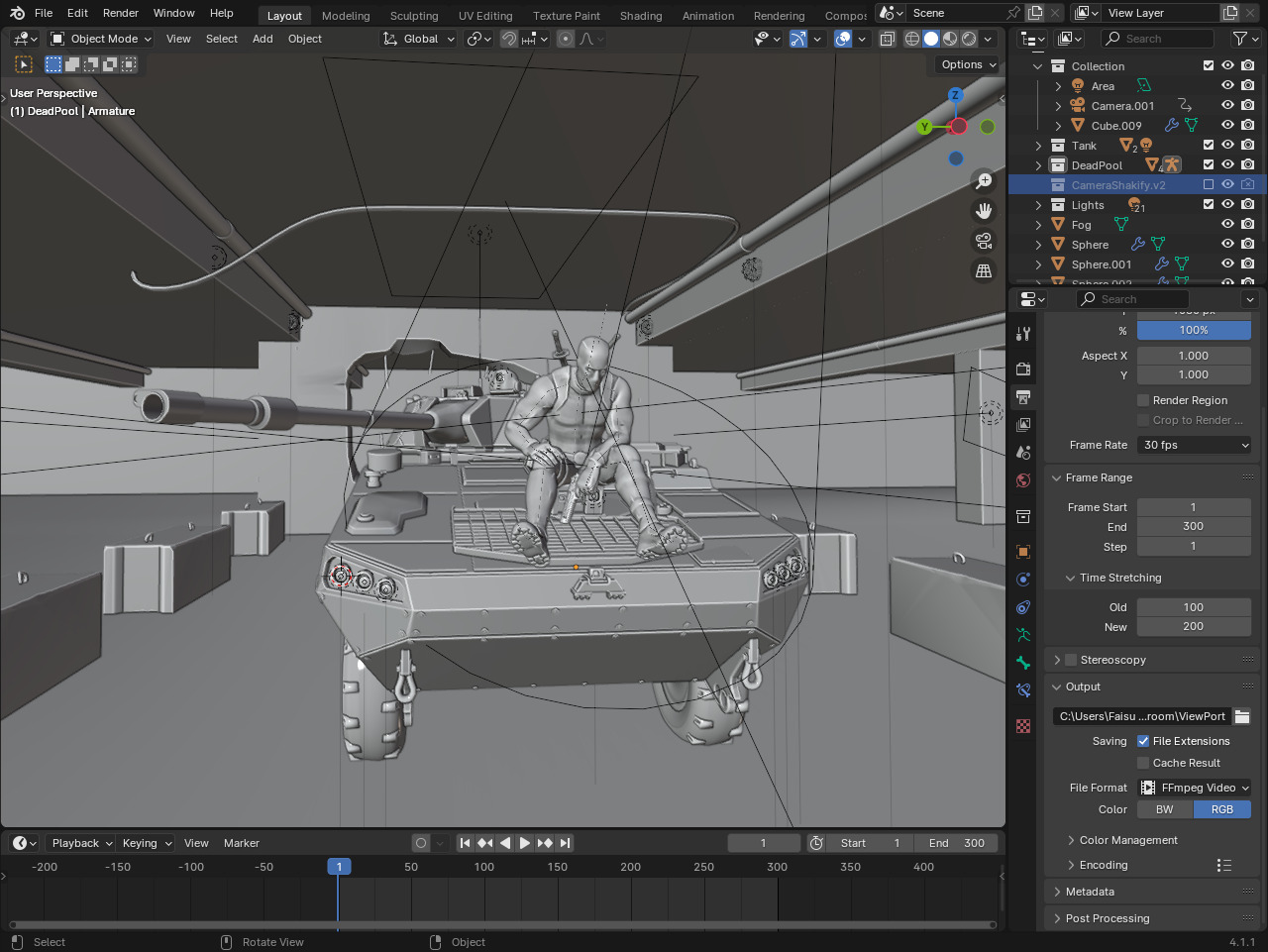1268x952 pixels.
Task: Toggle X-ray view icon
Action: [888, 39]
